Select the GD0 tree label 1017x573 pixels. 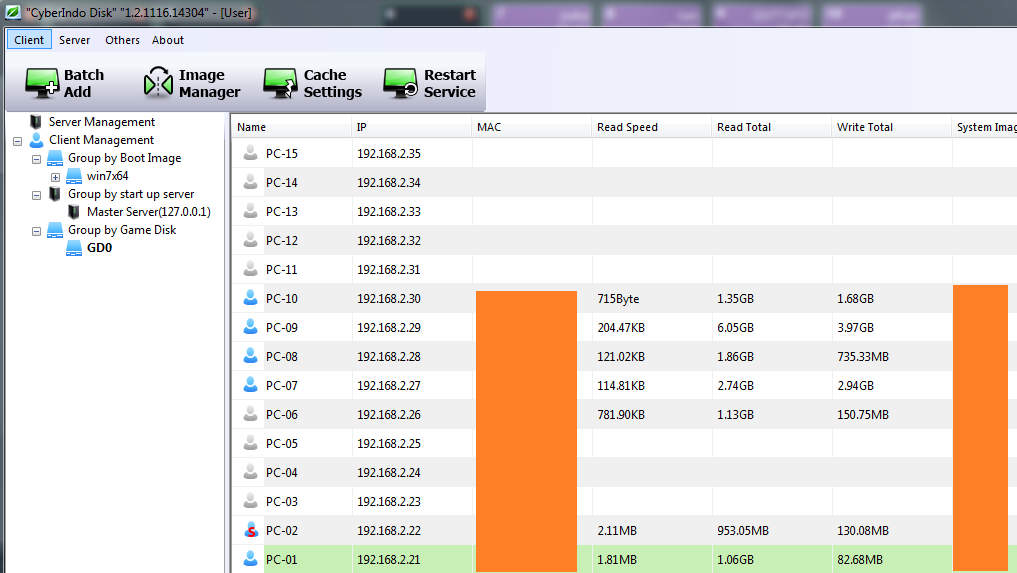click(99, 248)
